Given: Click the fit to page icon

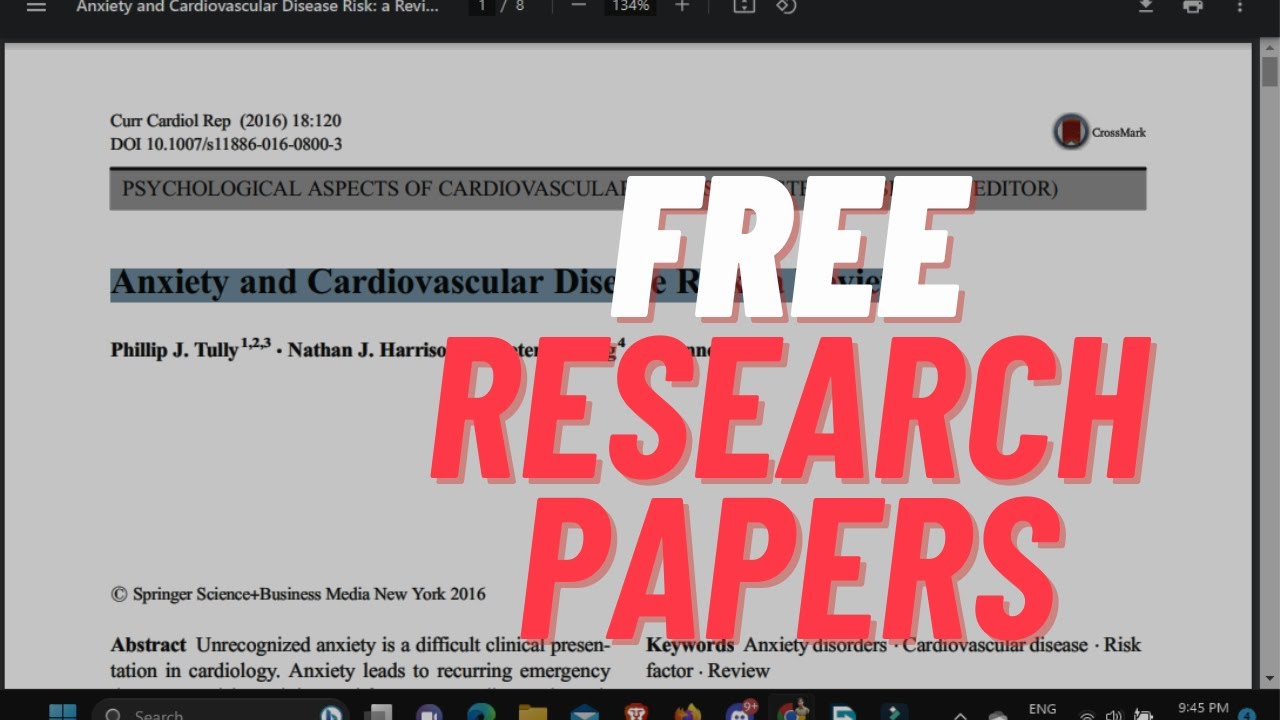Looking at the screenshot, I should (x=744, y=6).
